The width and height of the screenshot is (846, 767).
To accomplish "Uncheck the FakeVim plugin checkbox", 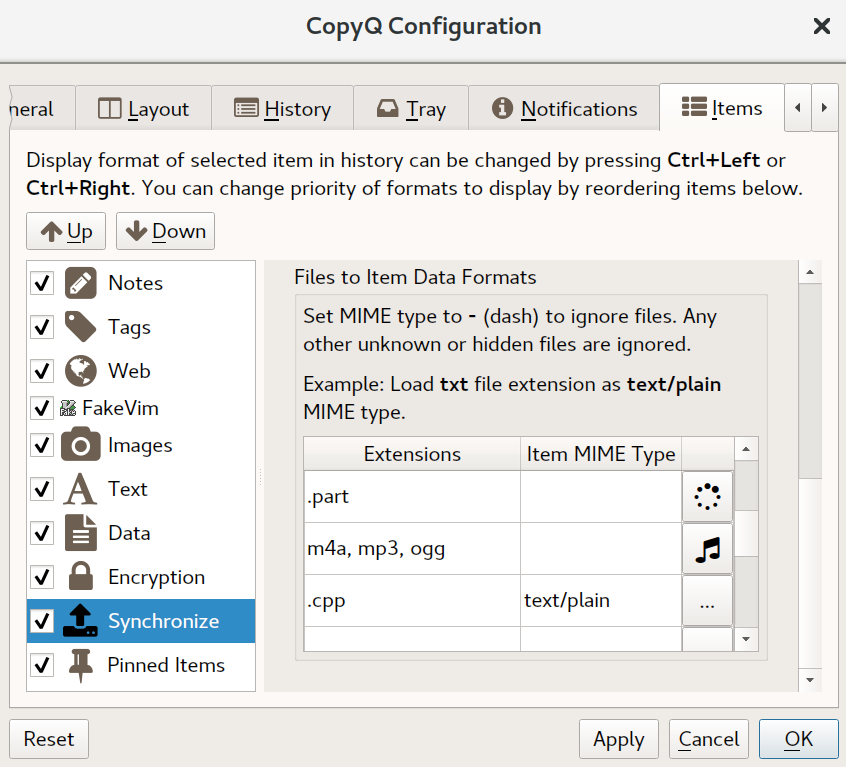I will tap(42, 408).
